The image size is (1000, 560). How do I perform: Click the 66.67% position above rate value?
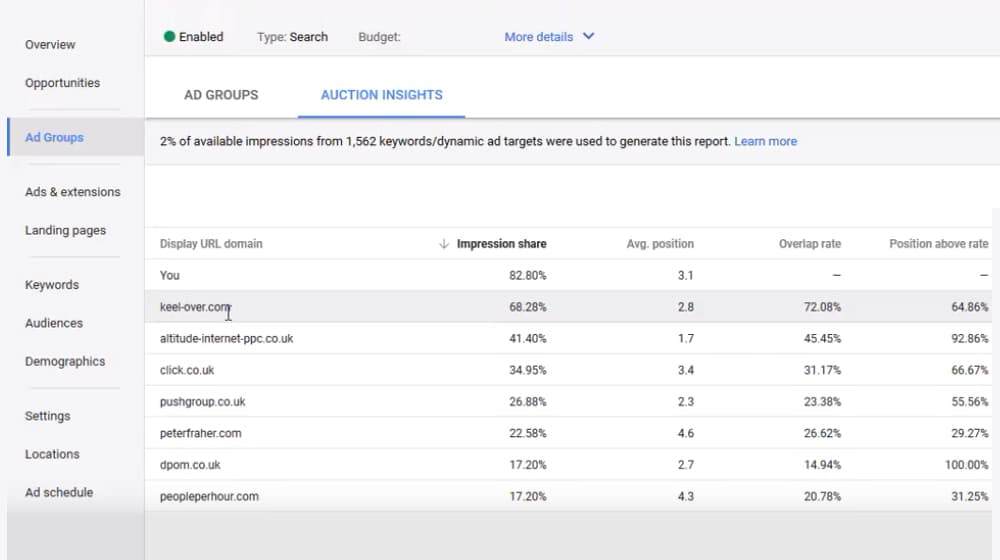(969, 370)
